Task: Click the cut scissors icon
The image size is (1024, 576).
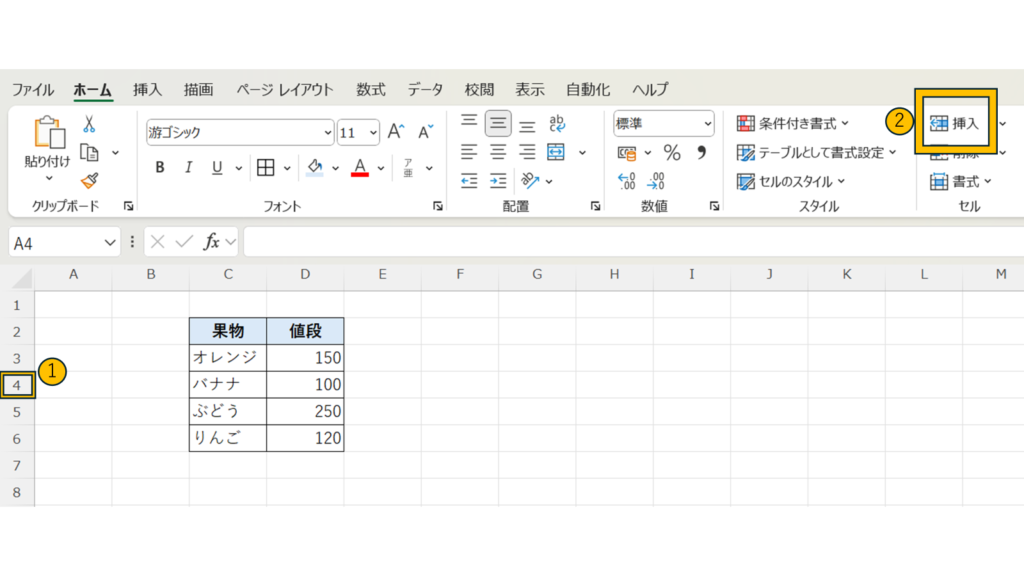Action: [x=89, y=124]
